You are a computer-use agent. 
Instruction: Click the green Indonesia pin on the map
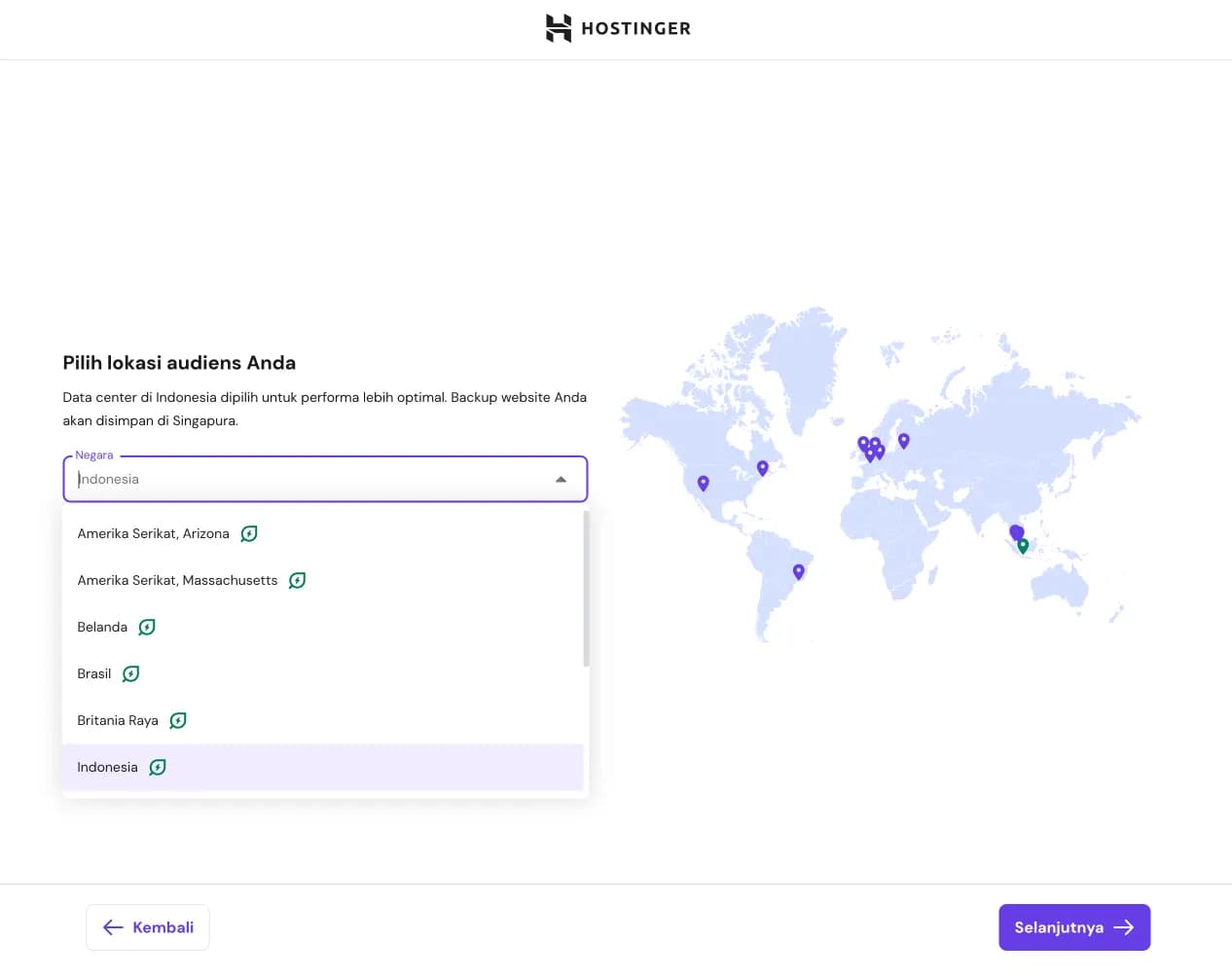(1023, 546)
